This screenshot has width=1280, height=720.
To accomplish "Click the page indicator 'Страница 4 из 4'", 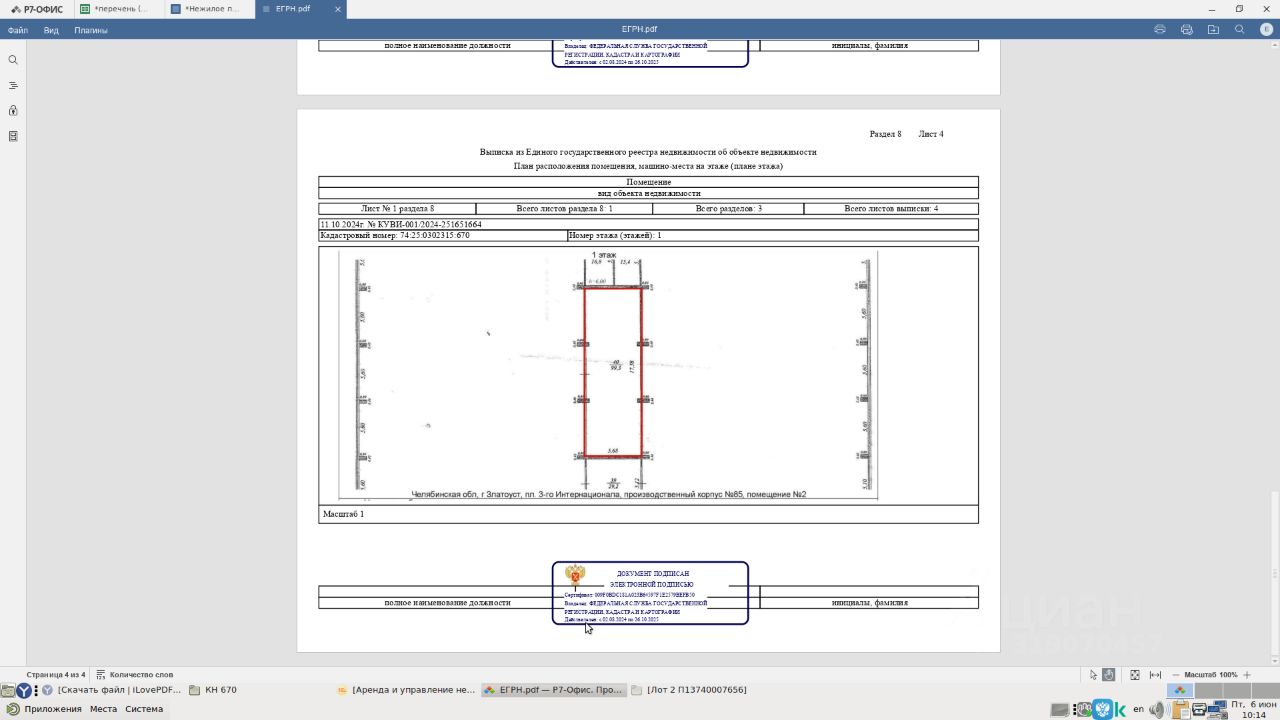I will click(56, 675).
